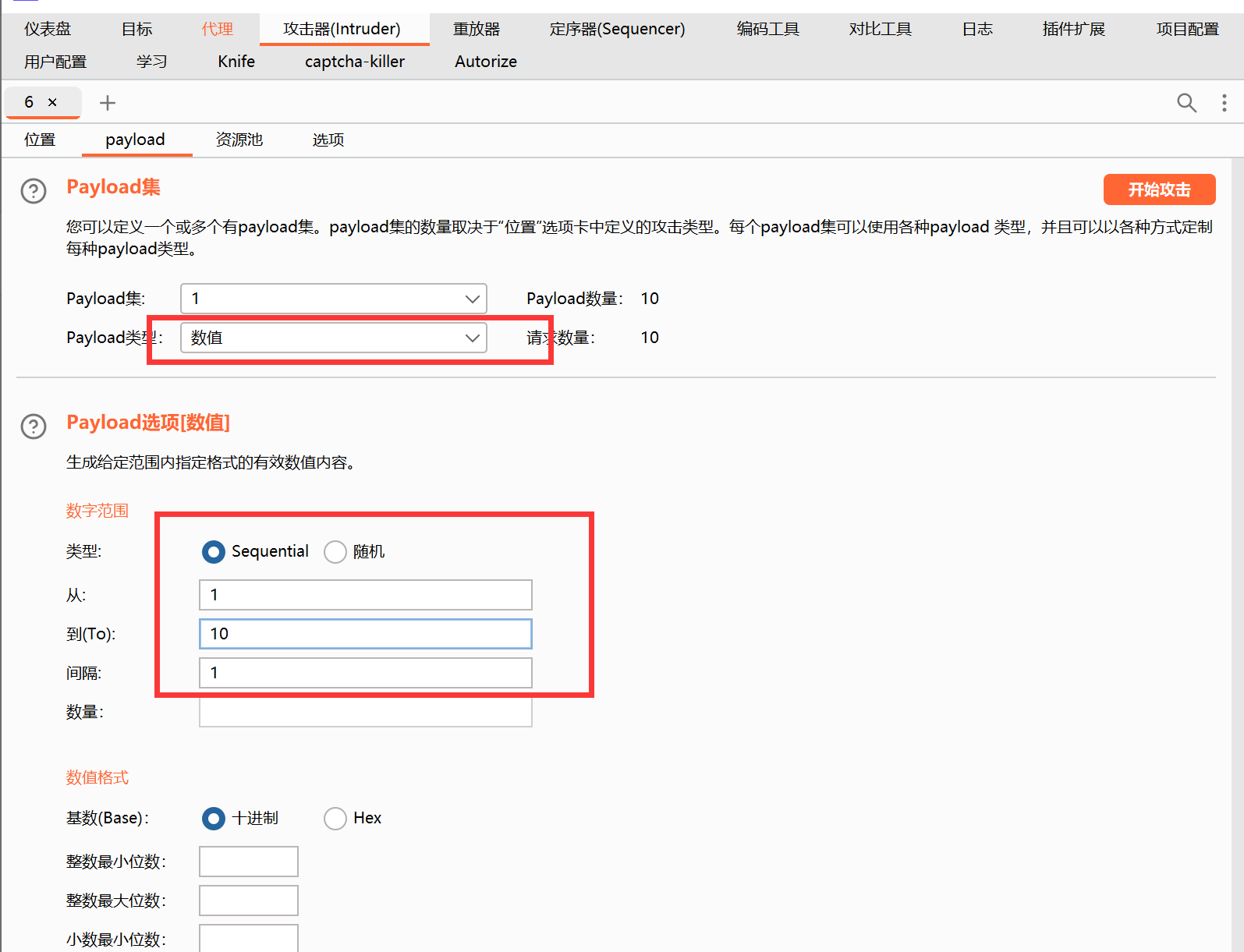The width and height of the screenshot is (1244, 952).
Task: Select Intruder attack tab 6
Action: click(x=29, y=102)
